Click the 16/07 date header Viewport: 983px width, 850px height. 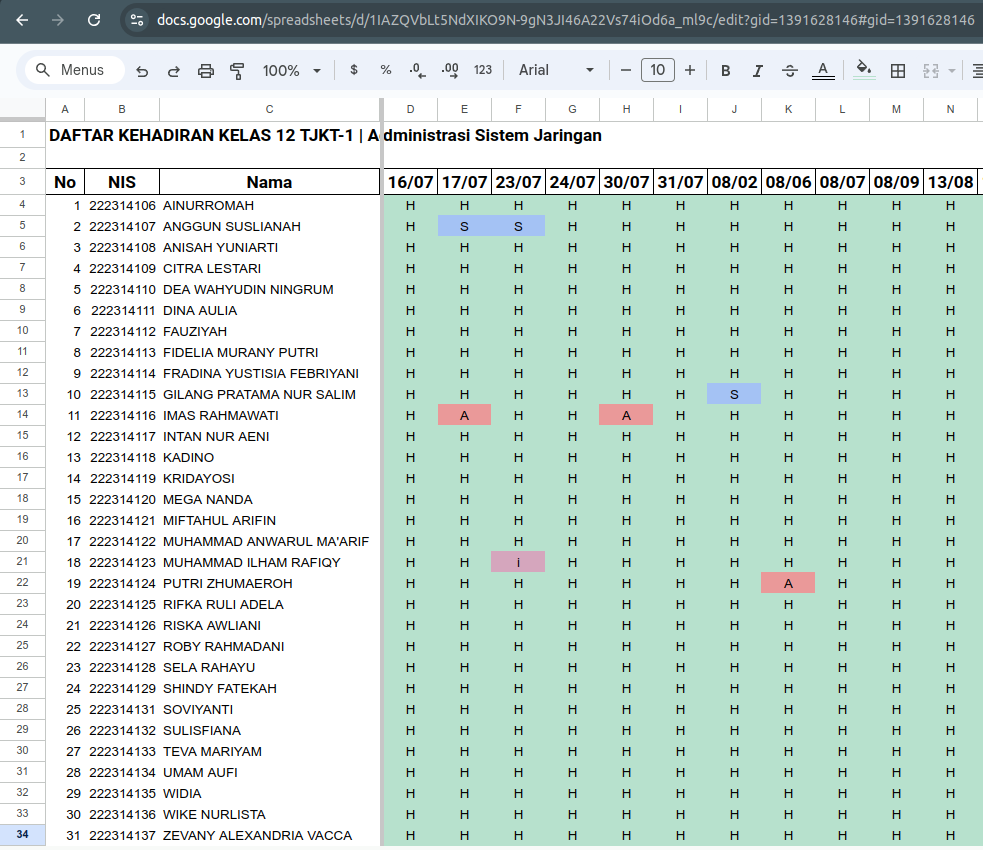(410, 182)
